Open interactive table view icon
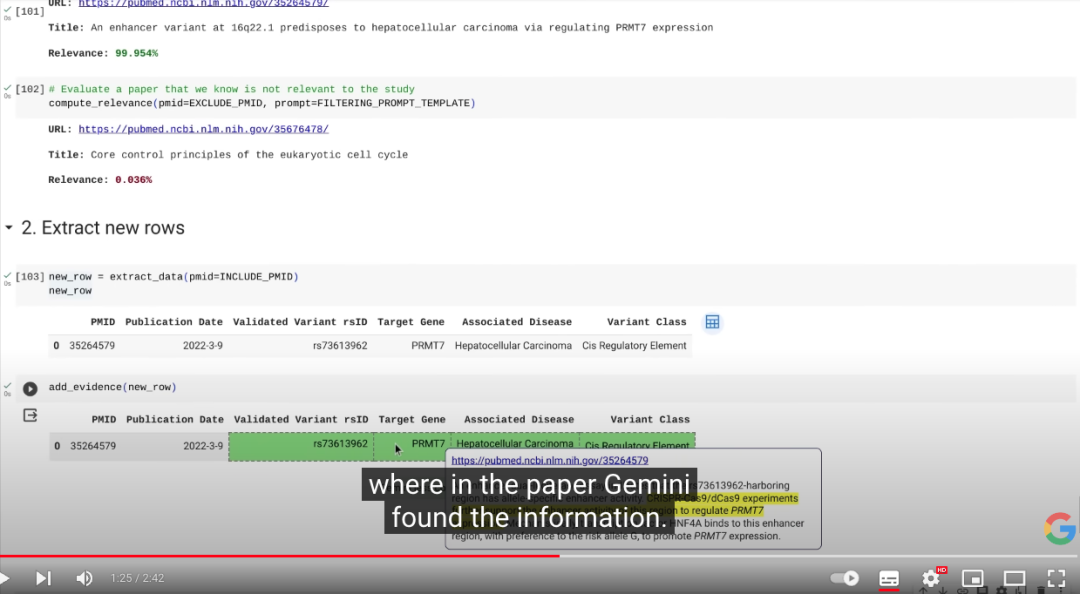Viewport: 1080px width, 594px height. (x=712, y=322)
